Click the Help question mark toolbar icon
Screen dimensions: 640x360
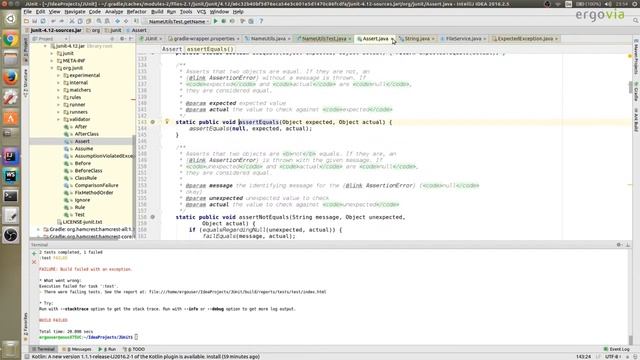tap(261, 21)
